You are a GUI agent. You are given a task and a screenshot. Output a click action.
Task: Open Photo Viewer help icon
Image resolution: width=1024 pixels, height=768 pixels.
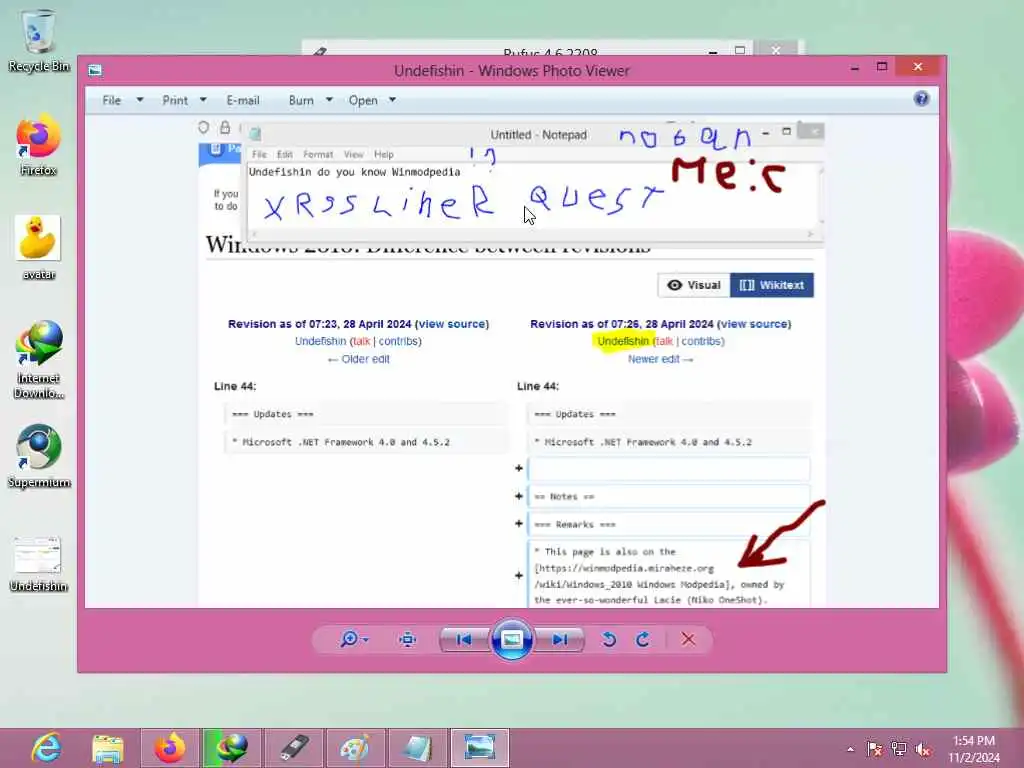click(x=921, y=99)
